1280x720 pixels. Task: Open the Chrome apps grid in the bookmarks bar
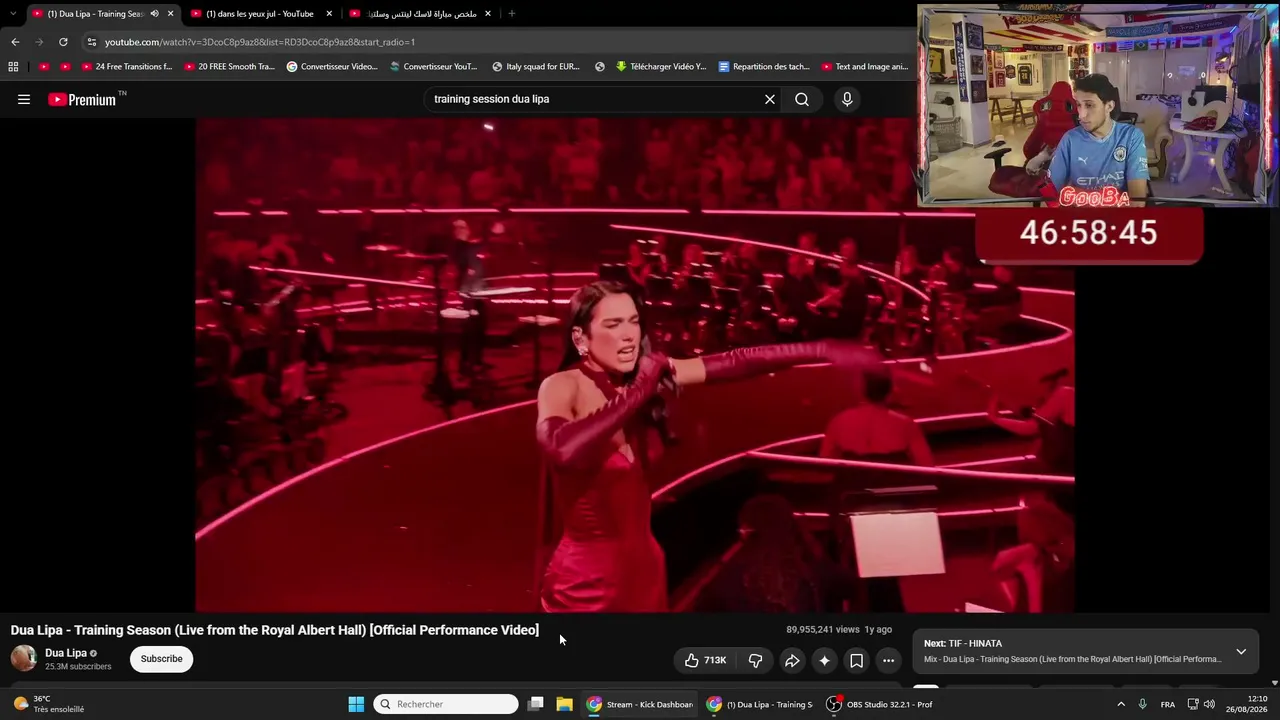point(13,67)
